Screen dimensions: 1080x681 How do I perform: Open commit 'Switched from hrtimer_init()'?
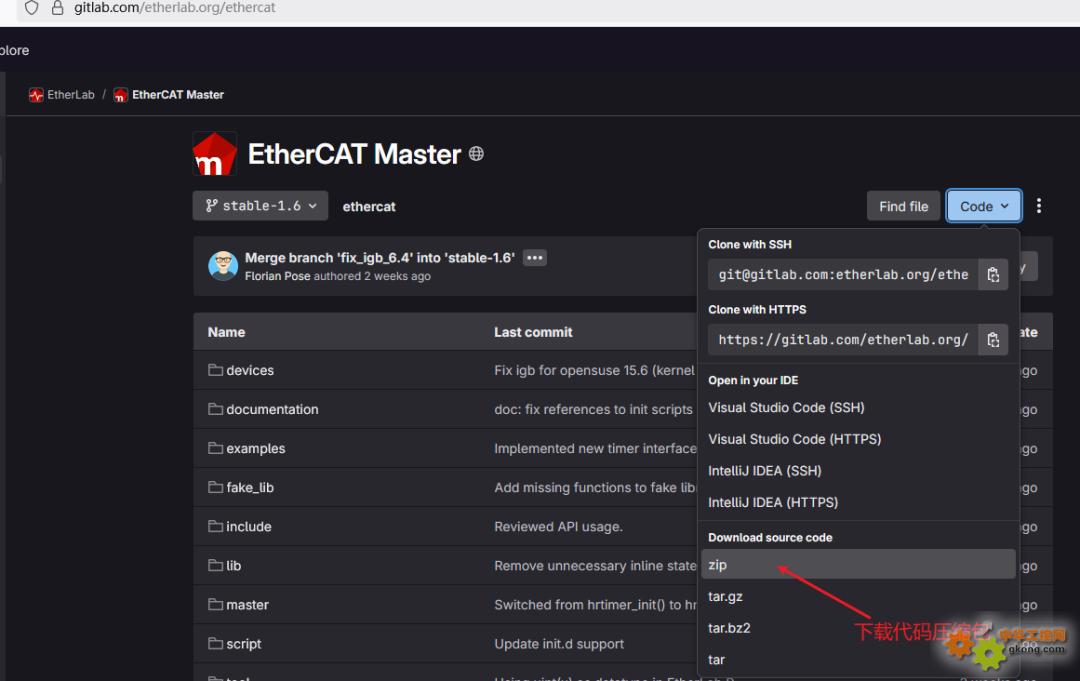(595, 605)
